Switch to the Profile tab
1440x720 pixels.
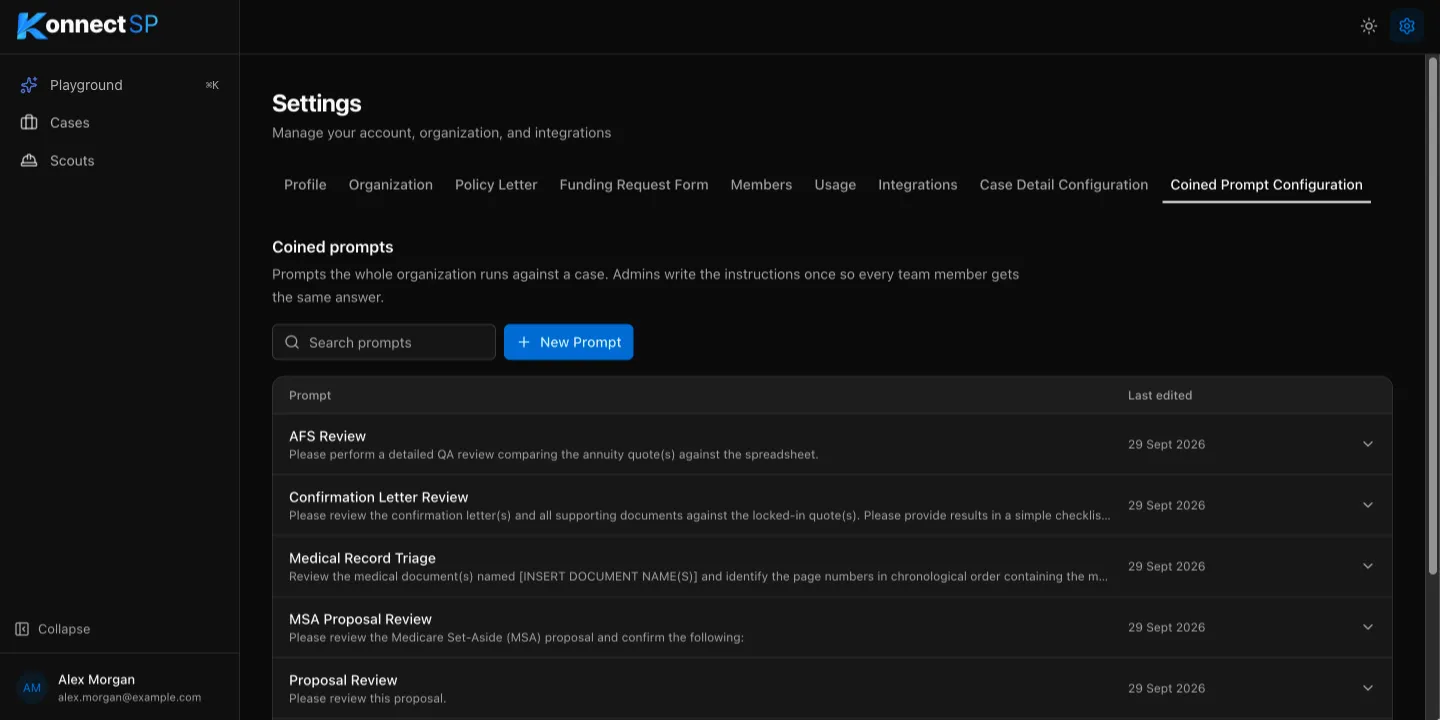(305, 185)
